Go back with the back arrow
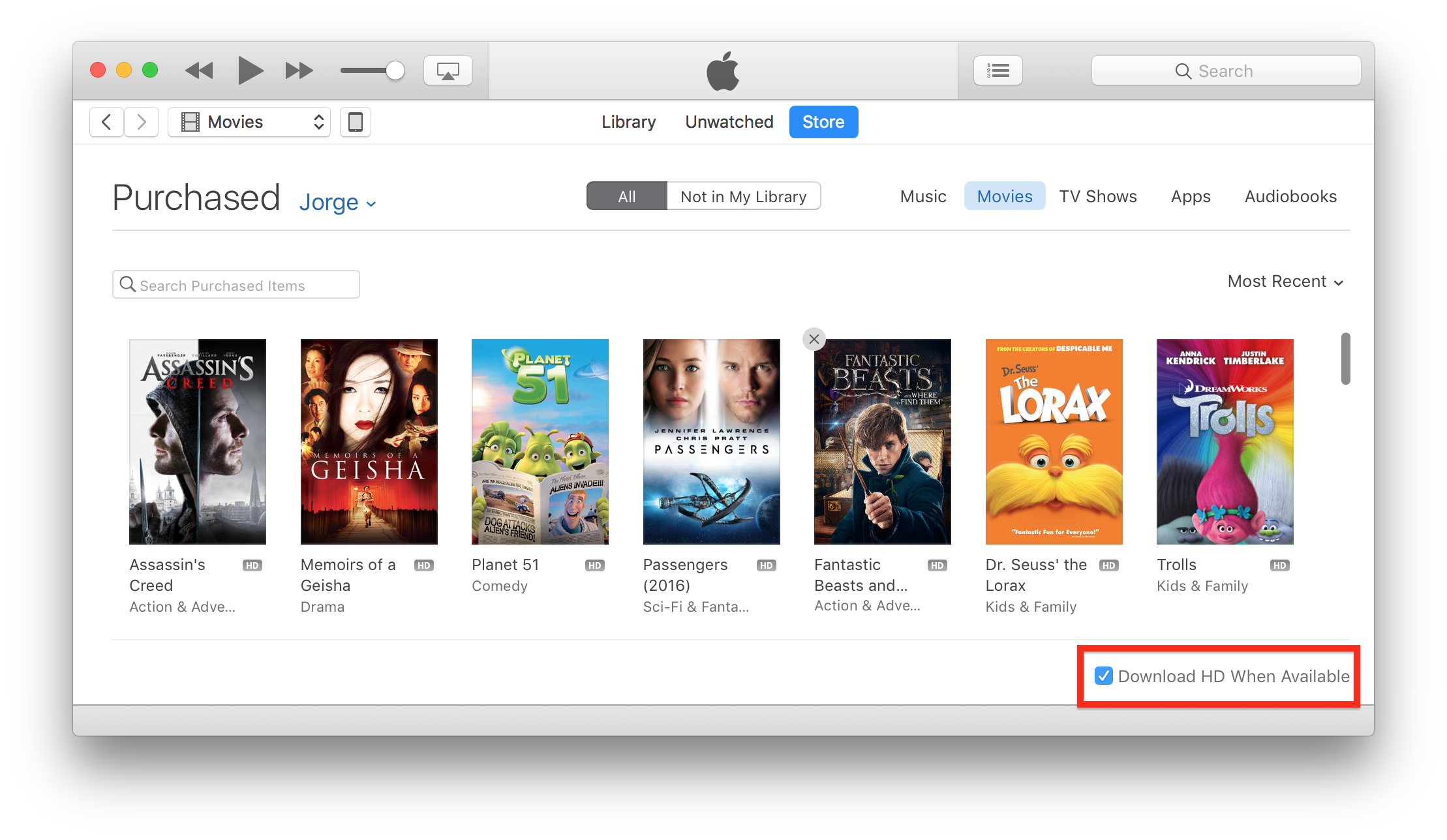The image size is (1447, 840). 106,122
